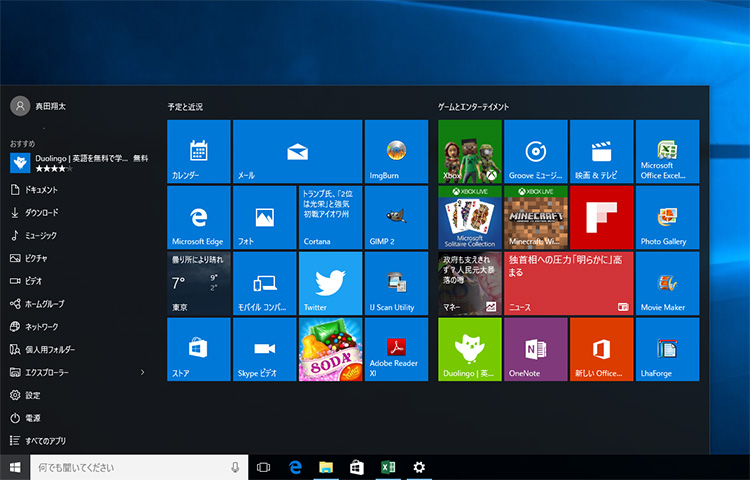Open suggested Duolingo app link
750x480 pixels.
tap(75, 162)
